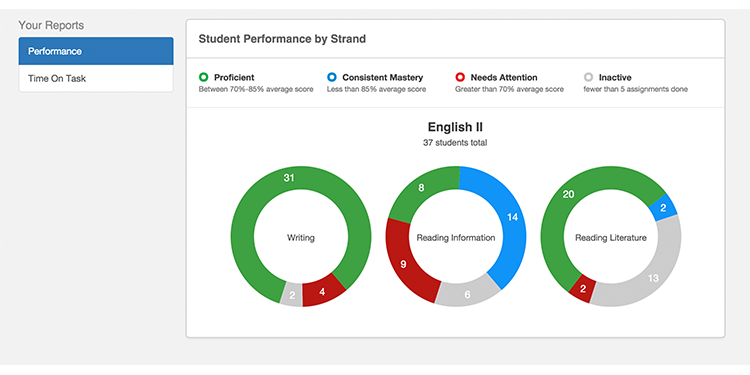Click the Reading Literature center label

coord(611,237)
